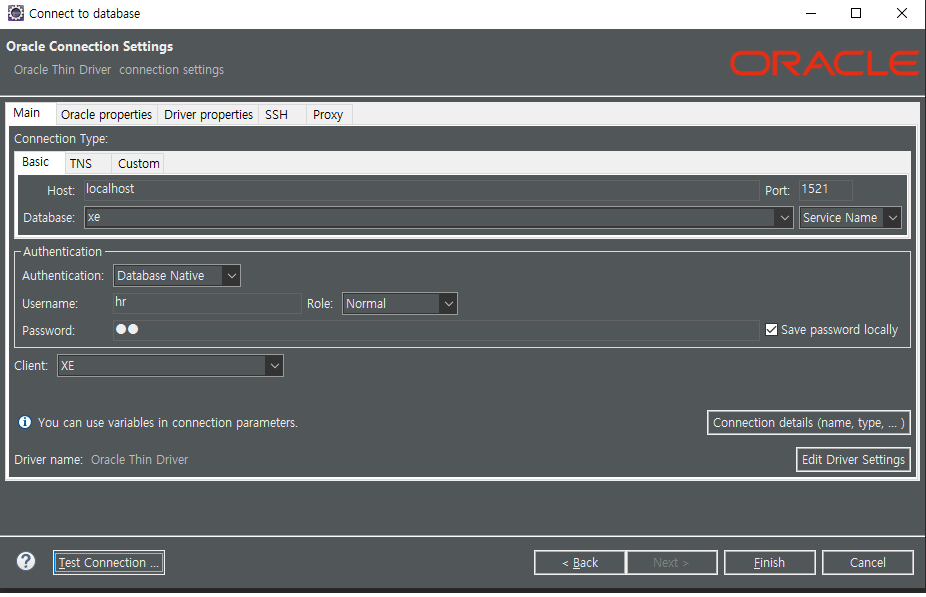Screen dimensions: 926x597
Task: Open the Database name dropdown arrow
Action: (x=784, y=218)
